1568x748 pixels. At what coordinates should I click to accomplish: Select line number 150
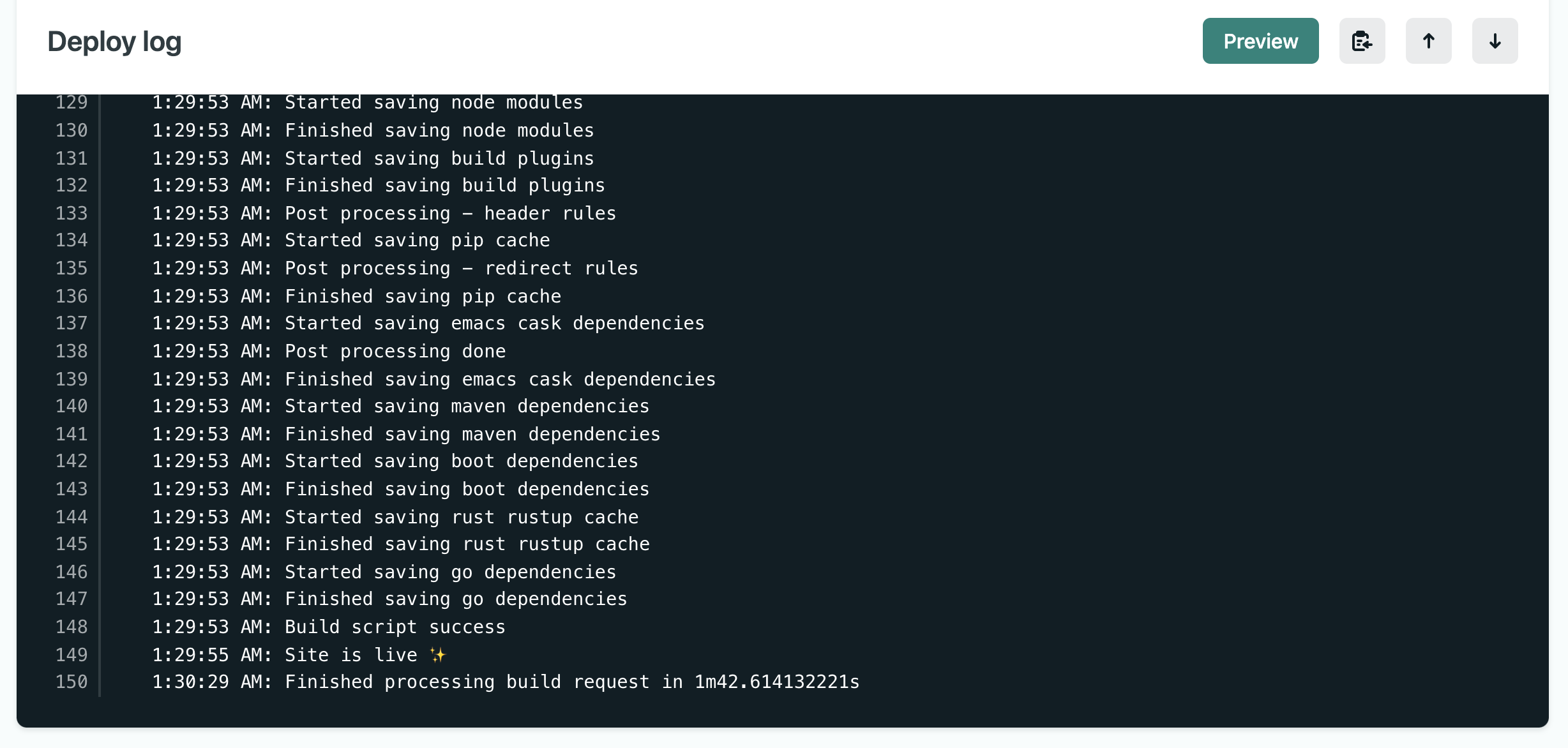(72, 682)
